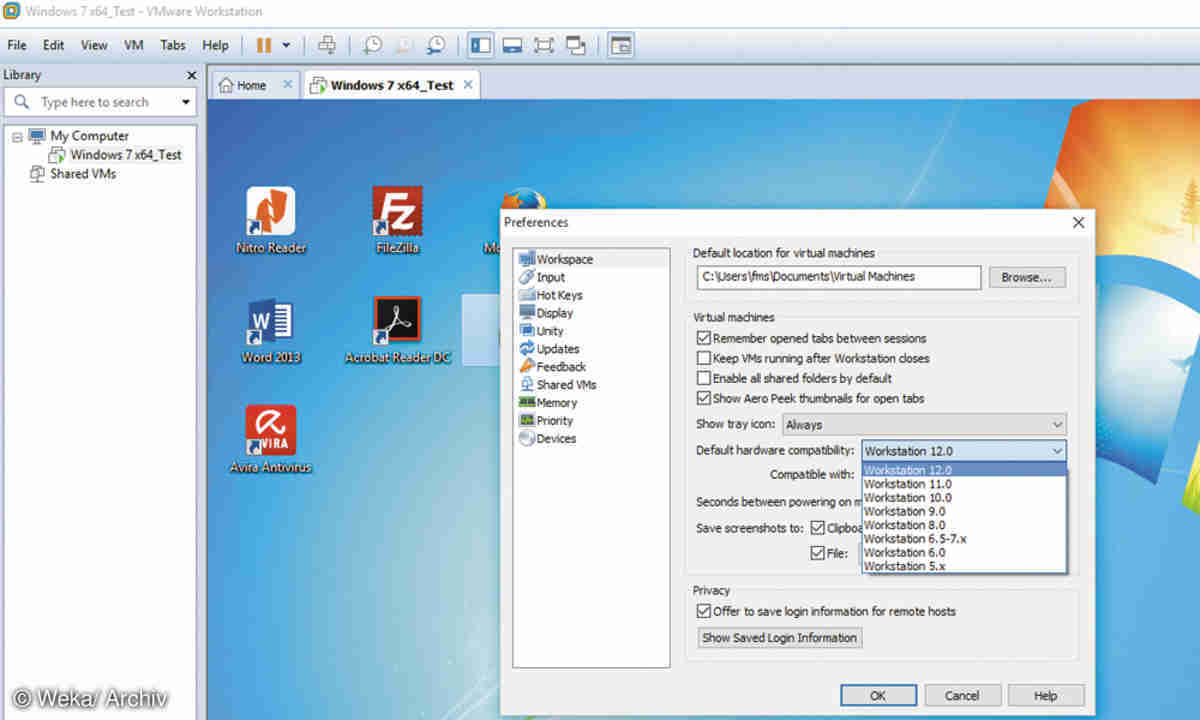Select Updates in Preferences list
The height and width of the screenshot is (720, 1200).
[x=557, y=349]
